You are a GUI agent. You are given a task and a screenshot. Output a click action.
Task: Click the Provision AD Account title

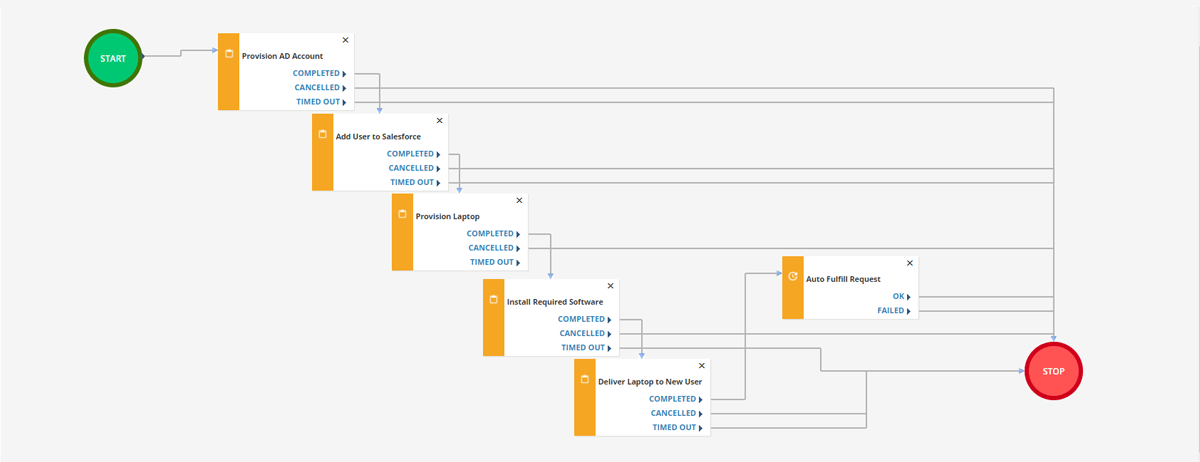coord(282,56)
